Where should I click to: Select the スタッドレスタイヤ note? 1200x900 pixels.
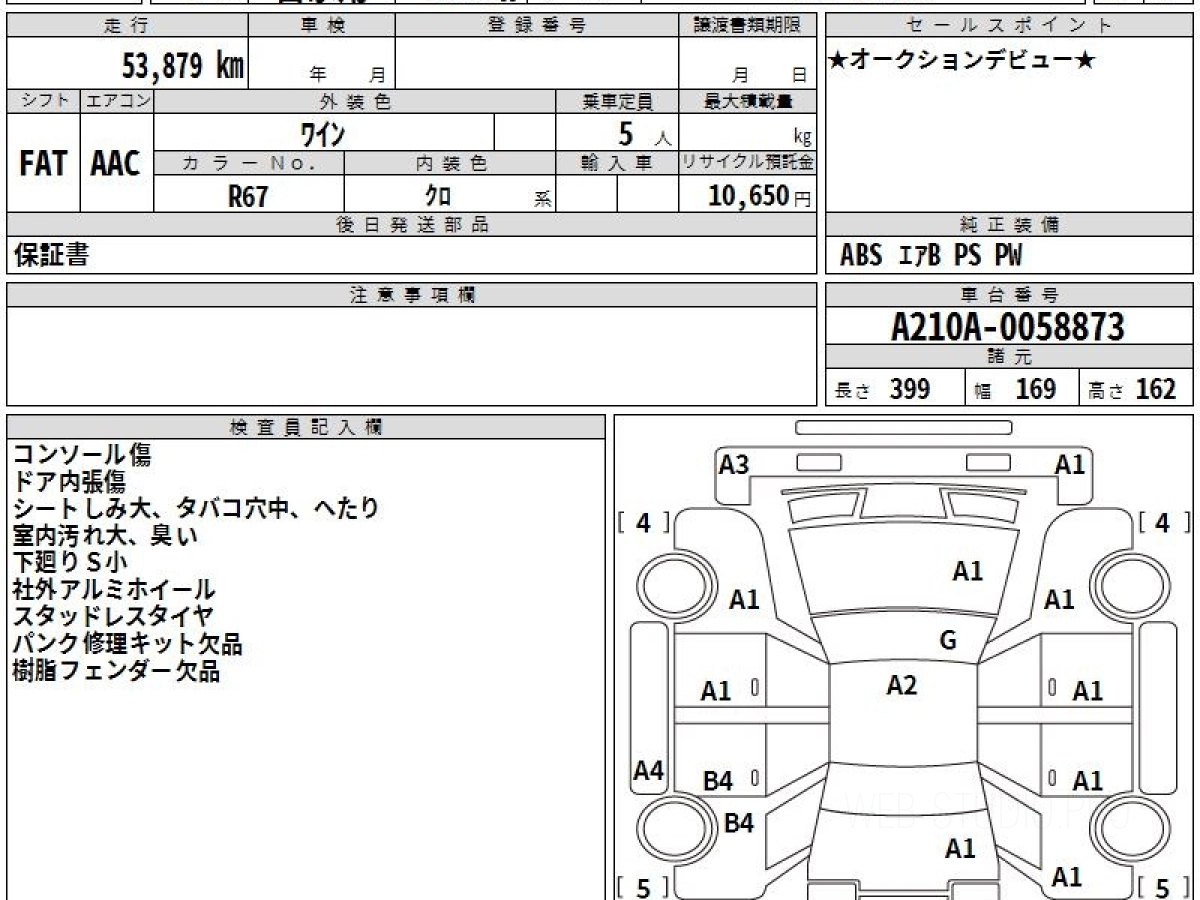click(112, 616)
